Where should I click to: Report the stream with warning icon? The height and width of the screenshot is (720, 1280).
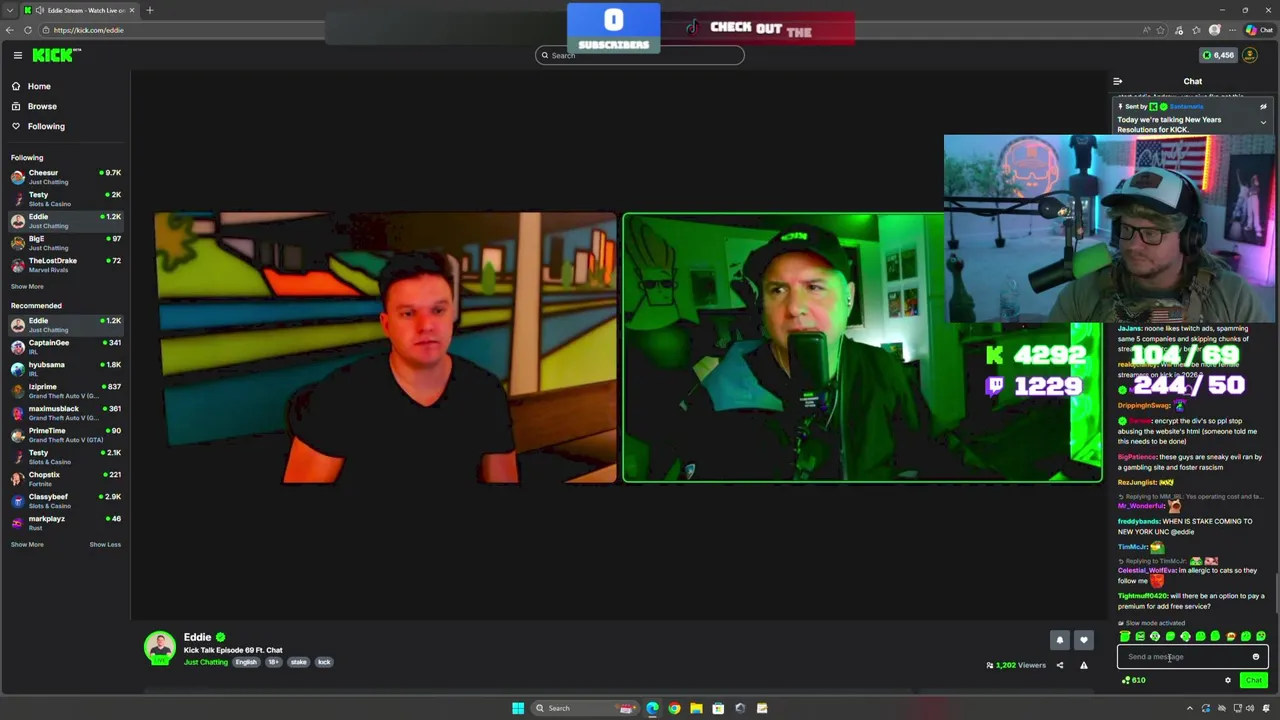pos(1083,665)
